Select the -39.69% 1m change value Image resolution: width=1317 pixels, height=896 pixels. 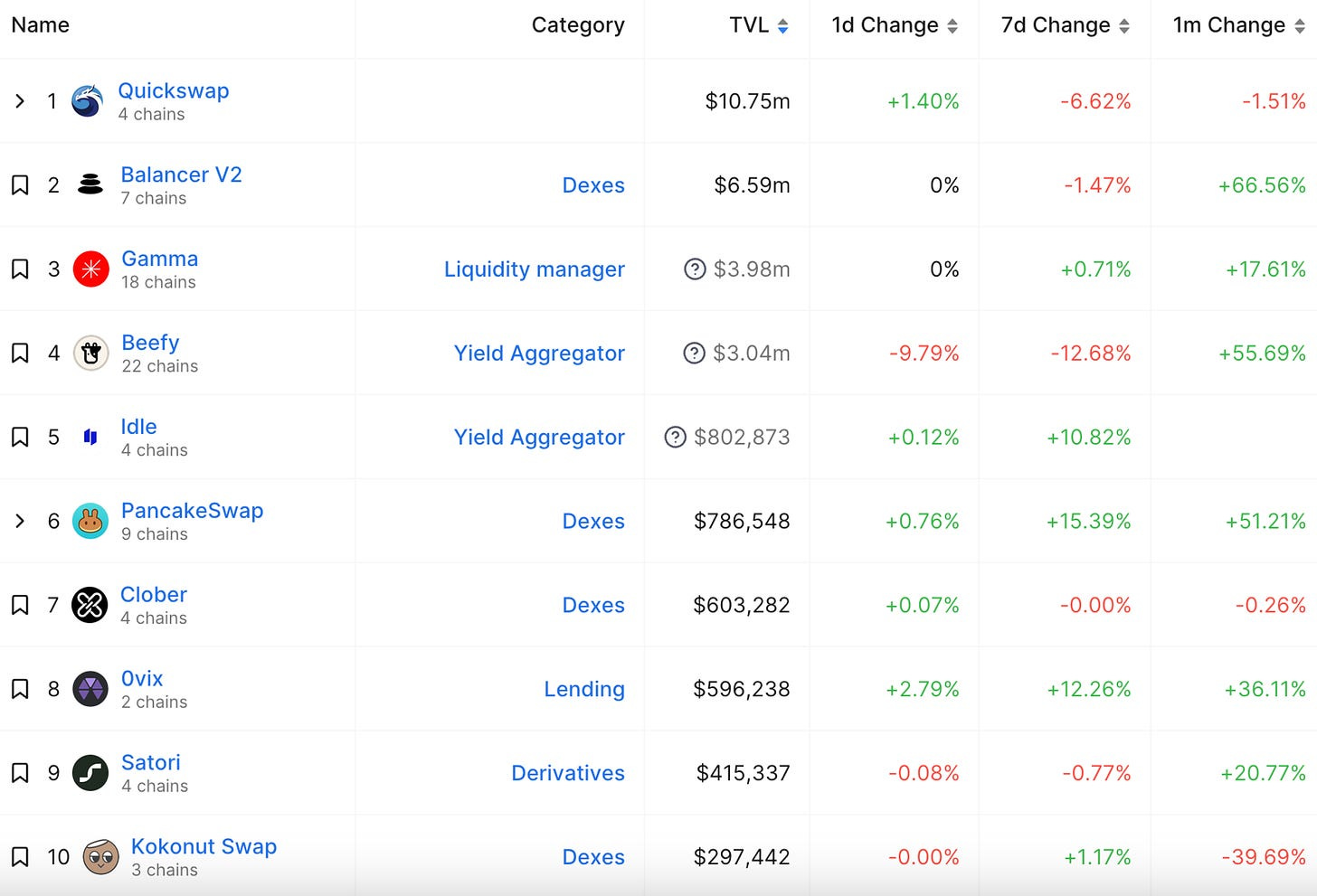[x=1264, y=857]
